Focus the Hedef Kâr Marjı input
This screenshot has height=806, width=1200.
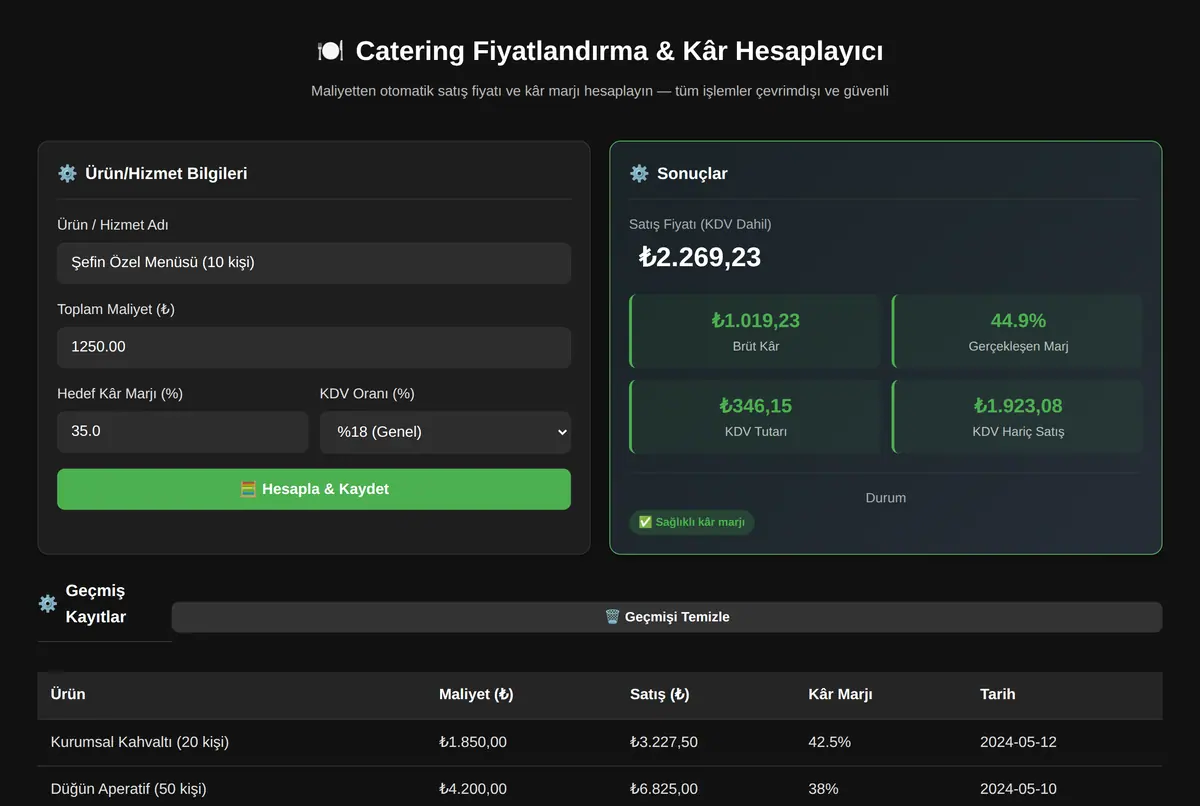coord(182,432)
